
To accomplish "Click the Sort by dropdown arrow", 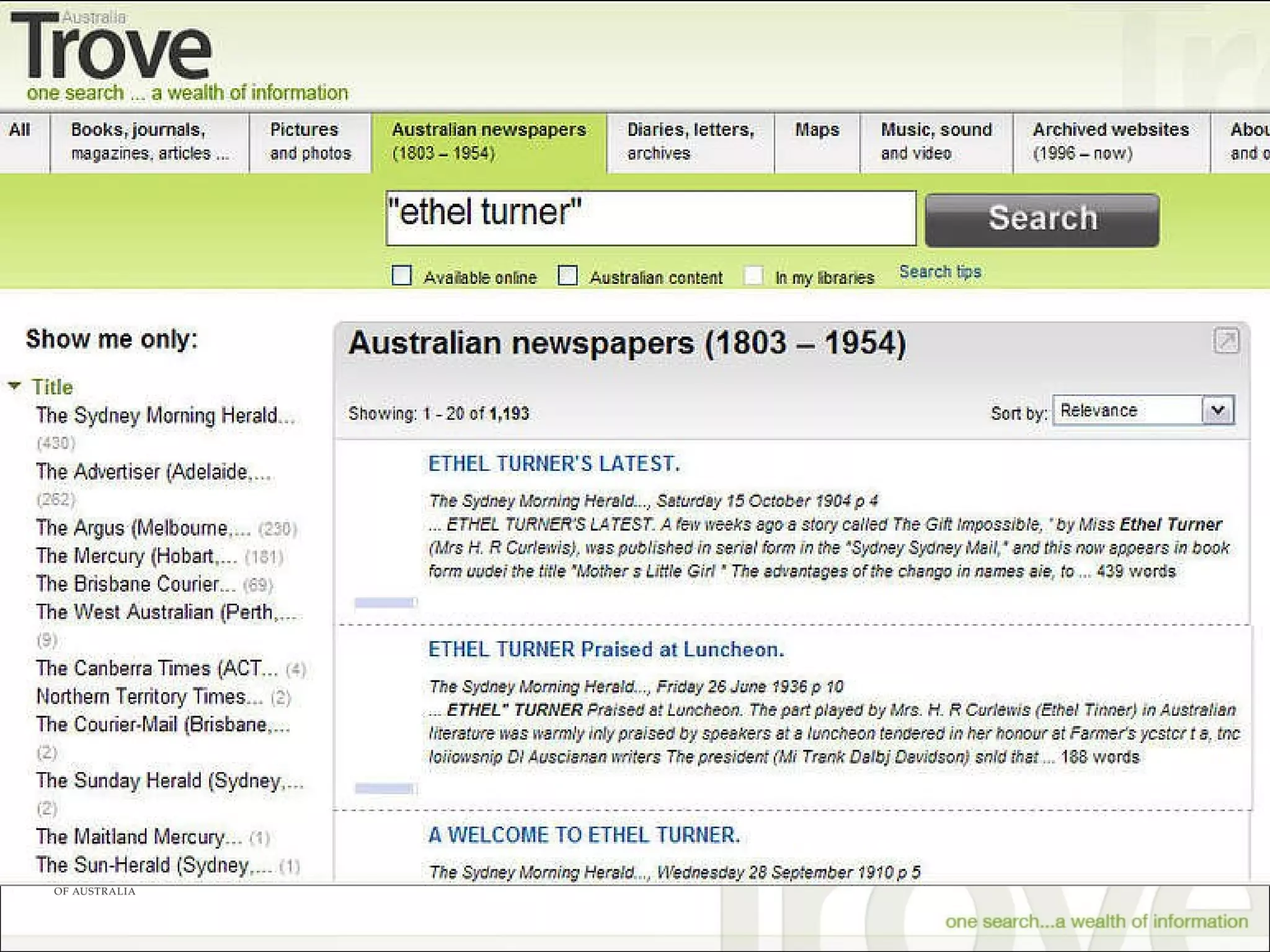I will pos(1218,410).
